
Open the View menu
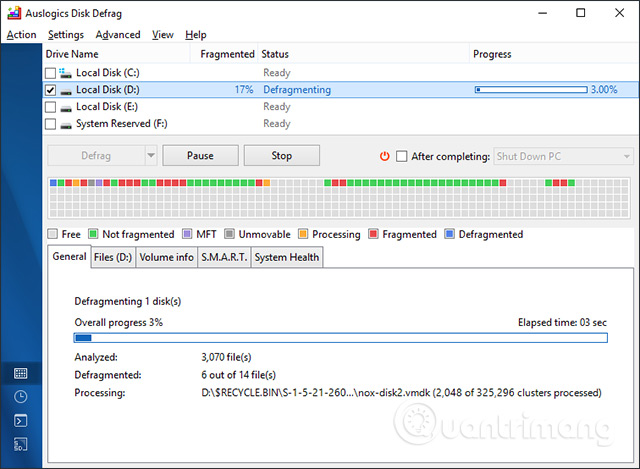point(163,35)
